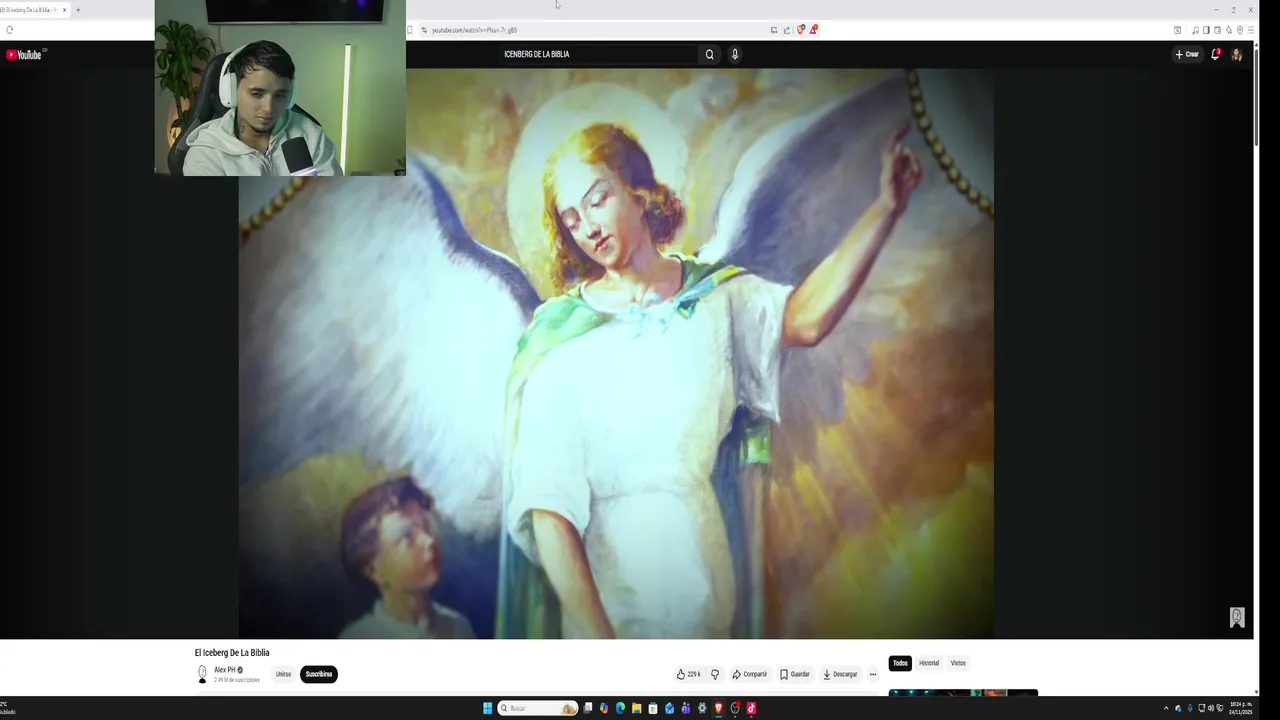Open the Crear menu

coord(1187,55)
